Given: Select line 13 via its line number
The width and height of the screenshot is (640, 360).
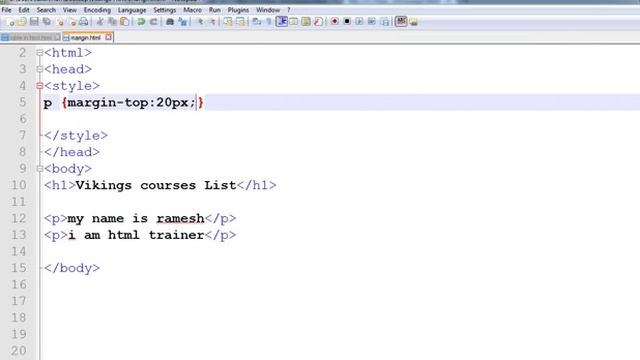Looking at the screenshot, I should pyautogui.click(x=19, y=235).
